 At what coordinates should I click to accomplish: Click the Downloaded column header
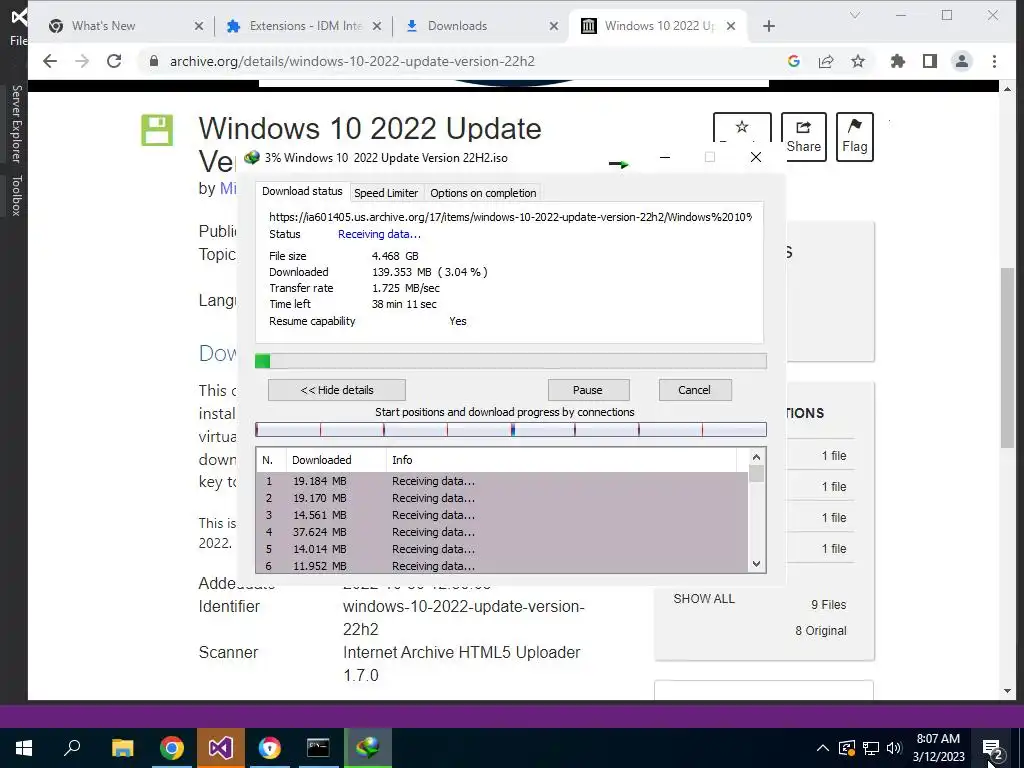[x=336, y=460]
